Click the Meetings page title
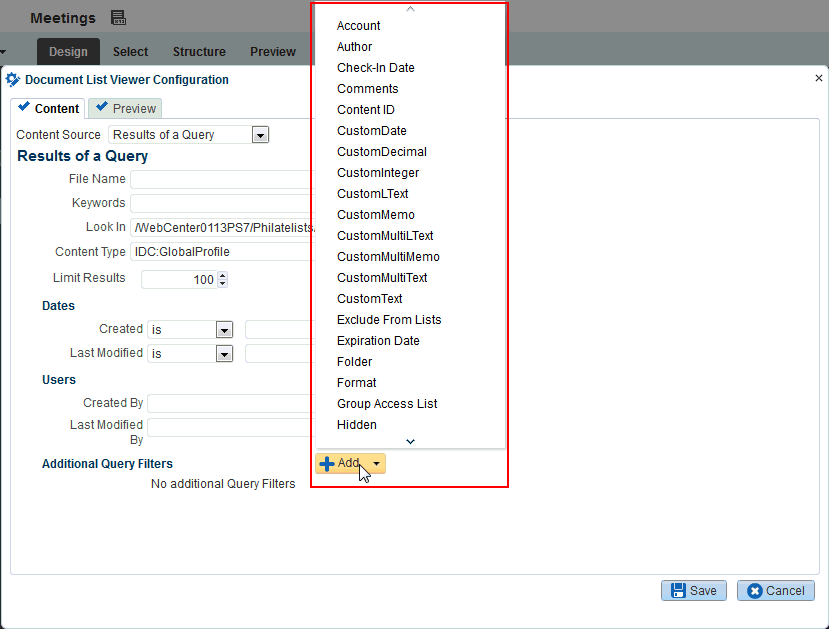 (x=63, y=18)
